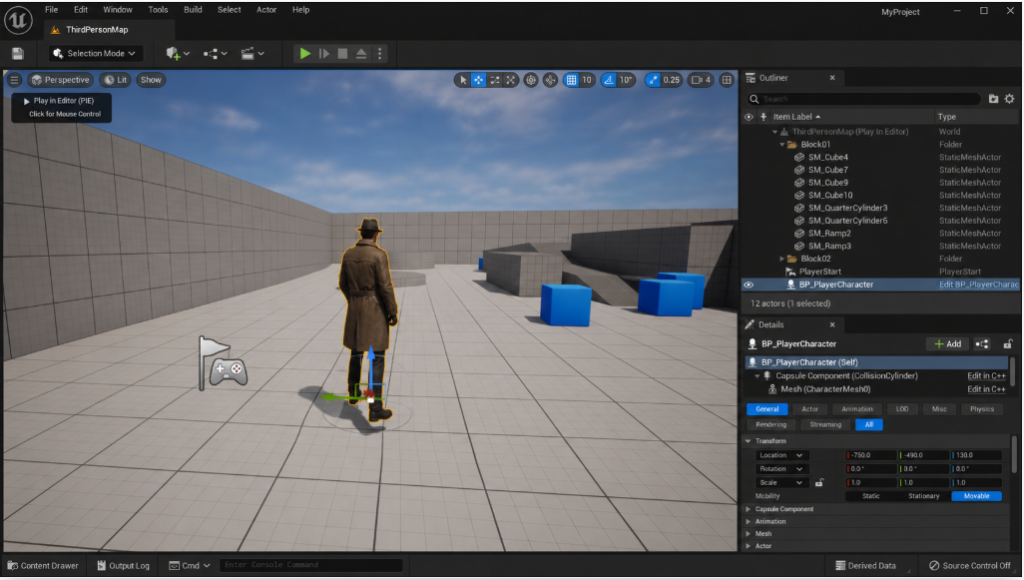
Task: Set mobility to Static
Action: [871, 496]
